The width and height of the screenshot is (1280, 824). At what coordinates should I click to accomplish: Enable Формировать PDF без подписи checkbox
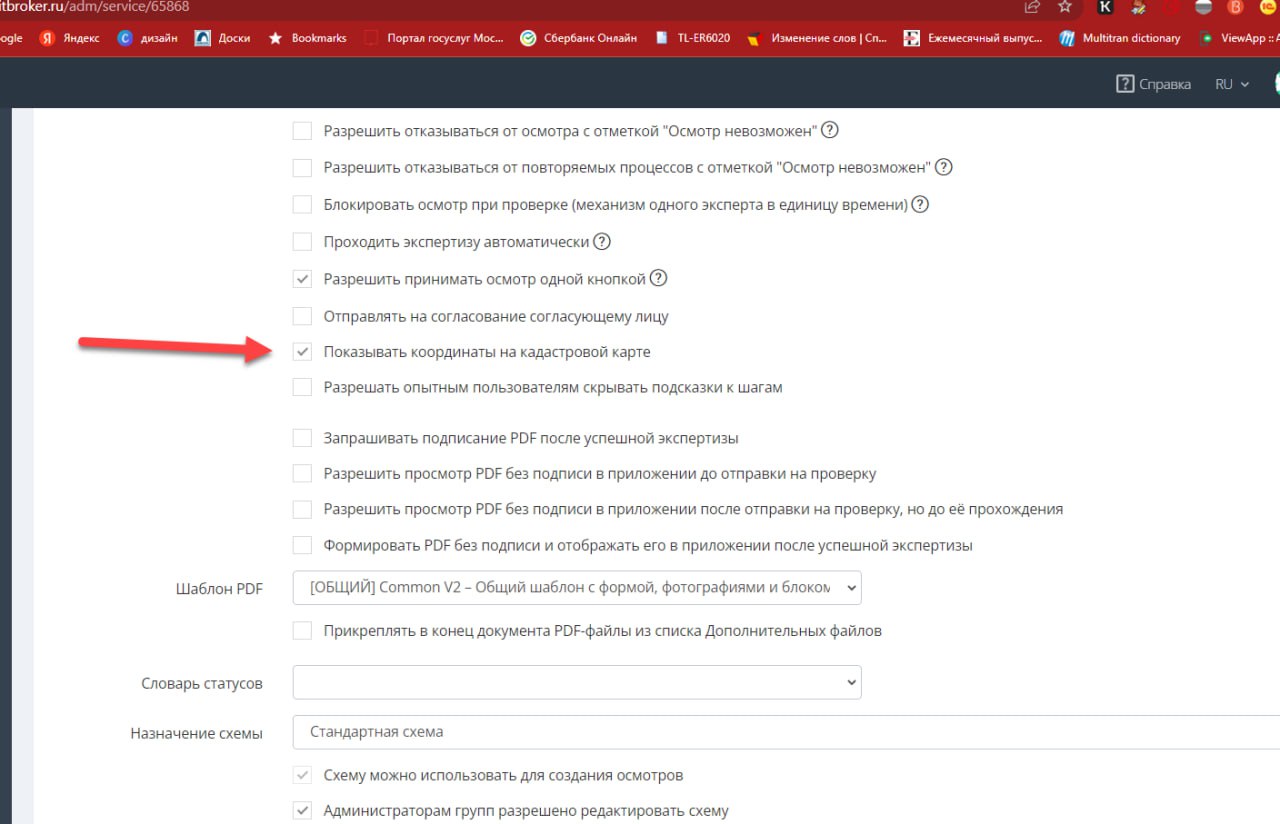[x=302, y=545]
